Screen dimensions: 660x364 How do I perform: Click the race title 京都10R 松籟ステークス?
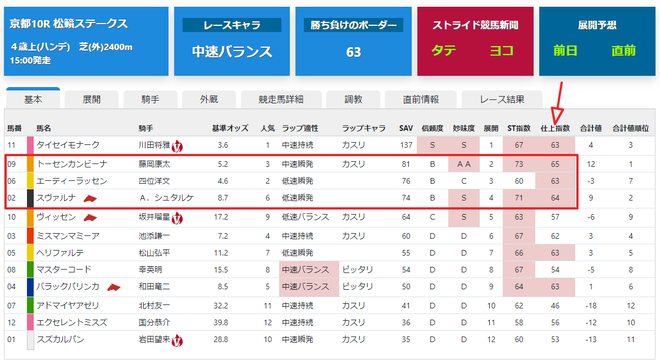coord(69,24)
